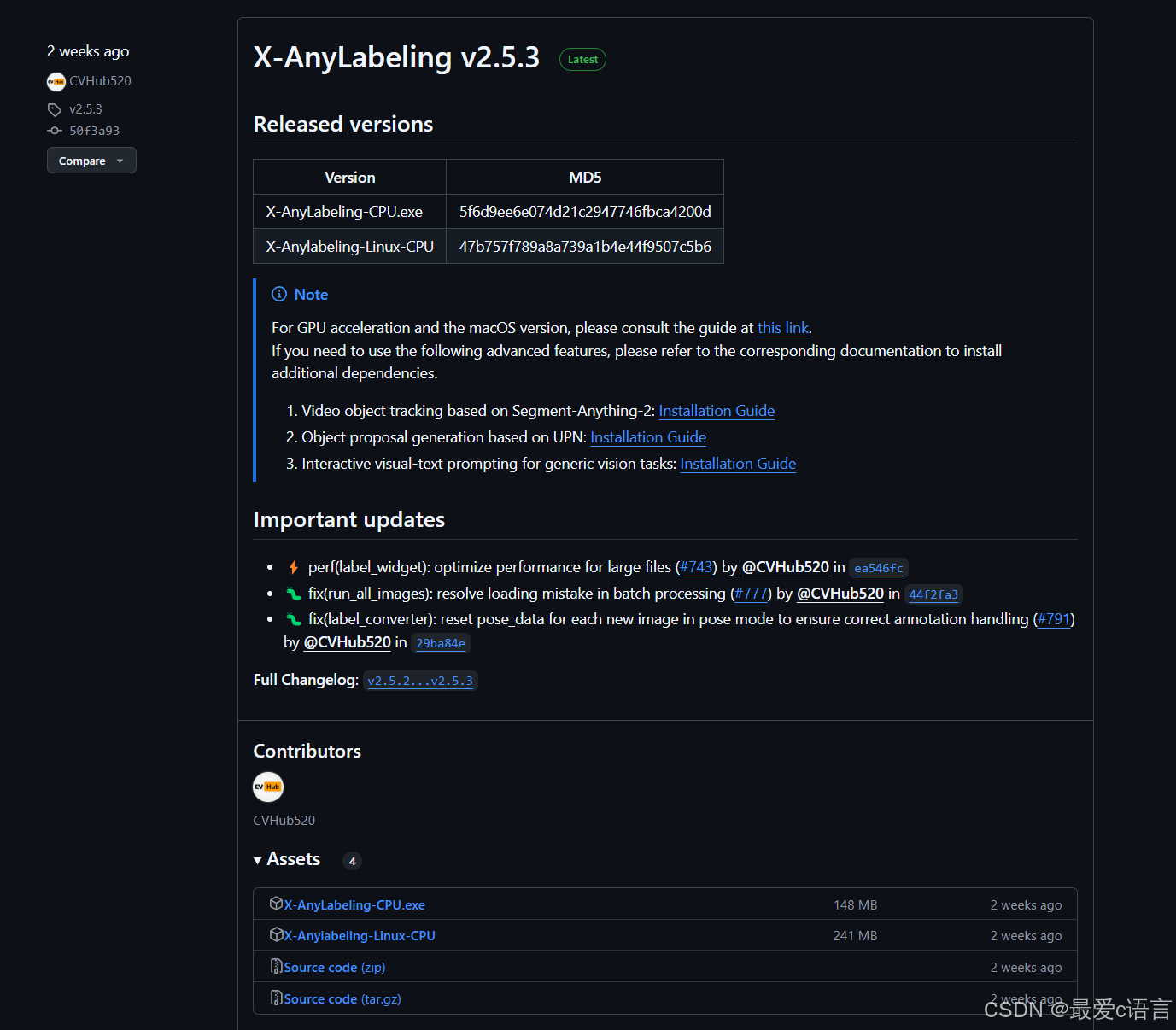Click the tag icon next to v2.5.3

pyautogui.click(x=55, y=109)
